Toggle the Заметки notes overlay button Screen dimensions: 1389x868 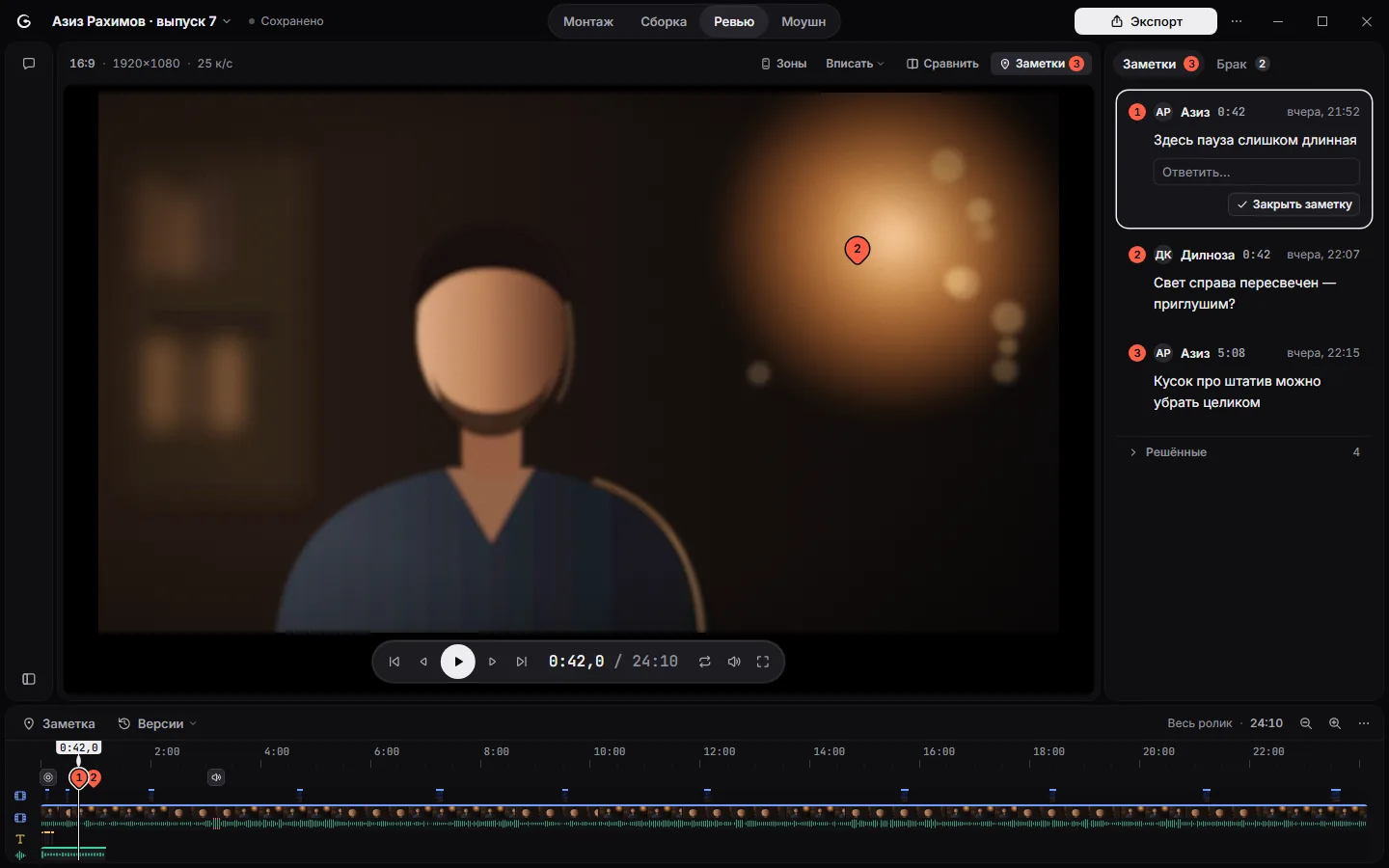point(1041,64)
